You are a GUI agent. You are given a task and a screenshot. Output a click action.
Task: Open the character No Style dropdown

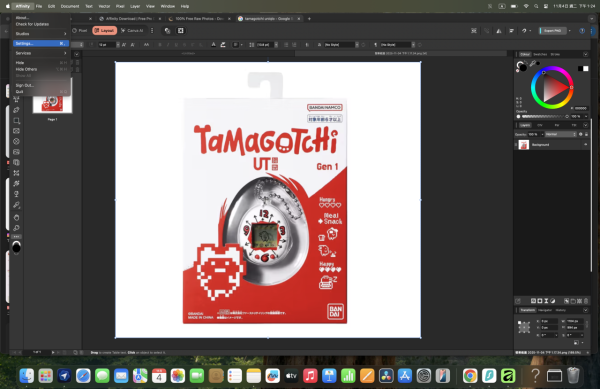pos(357,45)
